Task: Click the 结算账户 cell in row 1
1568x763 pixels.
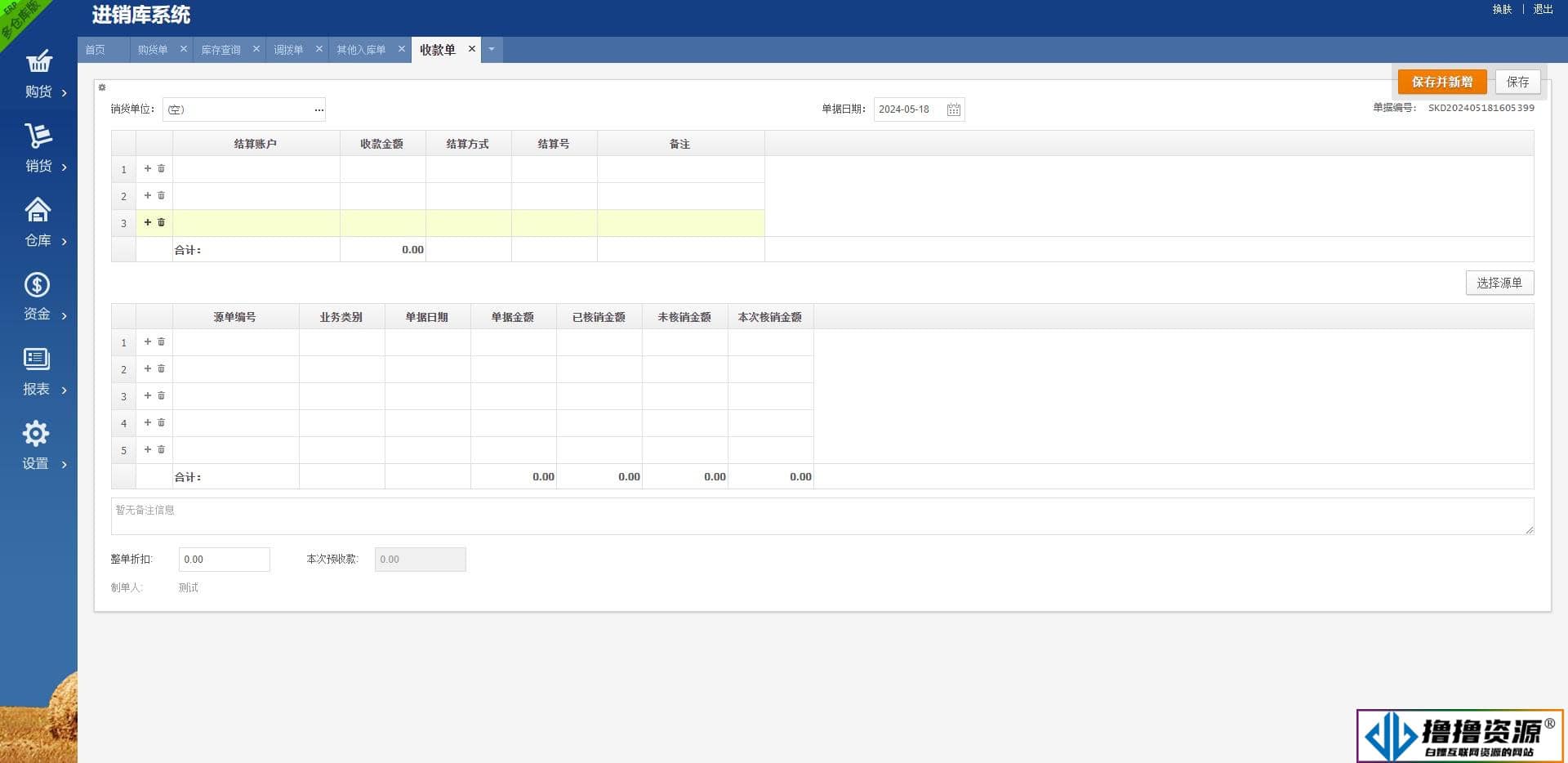Action: [256, 169]
